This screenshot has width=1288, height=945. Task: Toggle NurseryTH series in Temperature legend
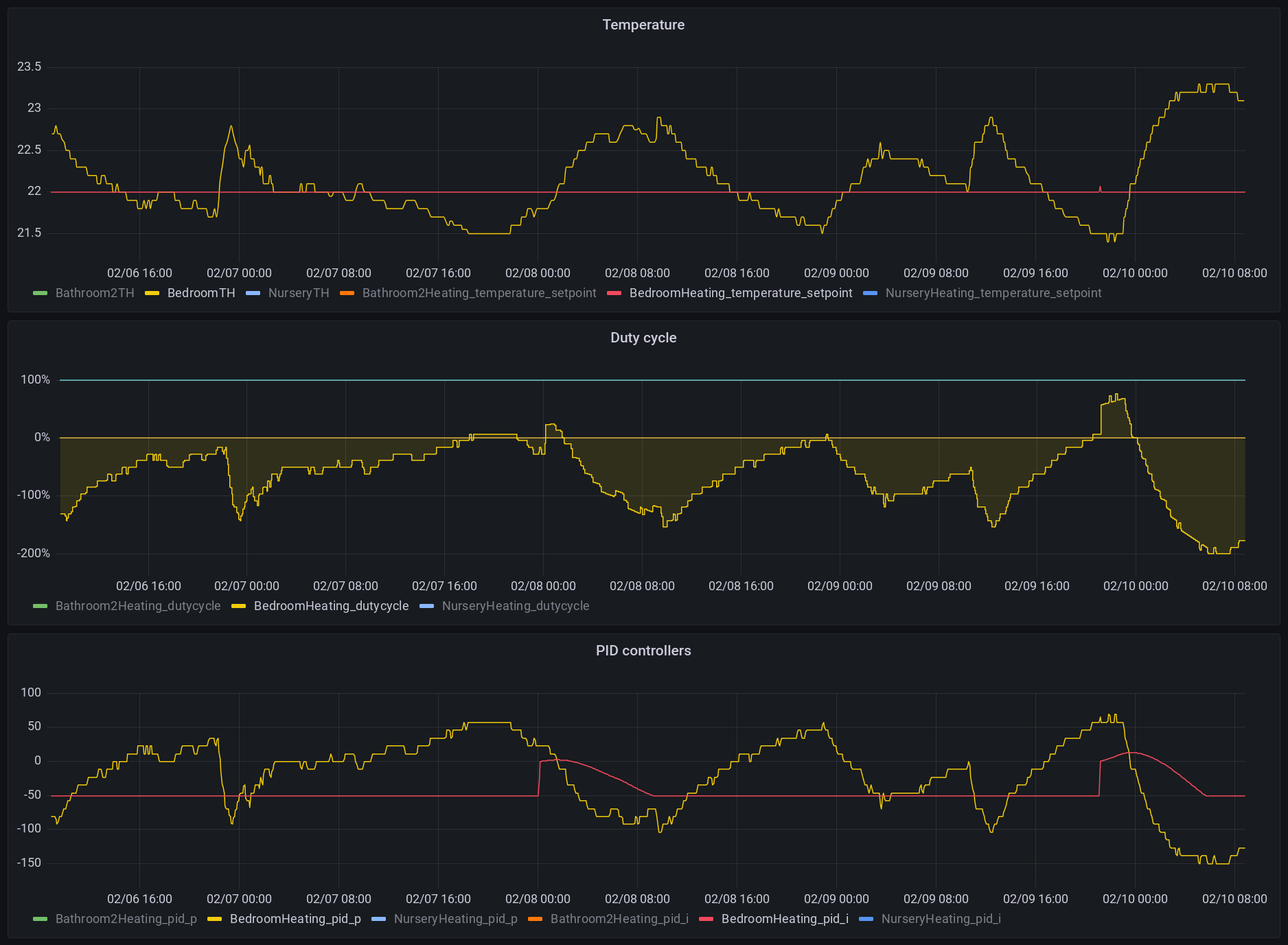pyautogui.click(x=298, y=293)
